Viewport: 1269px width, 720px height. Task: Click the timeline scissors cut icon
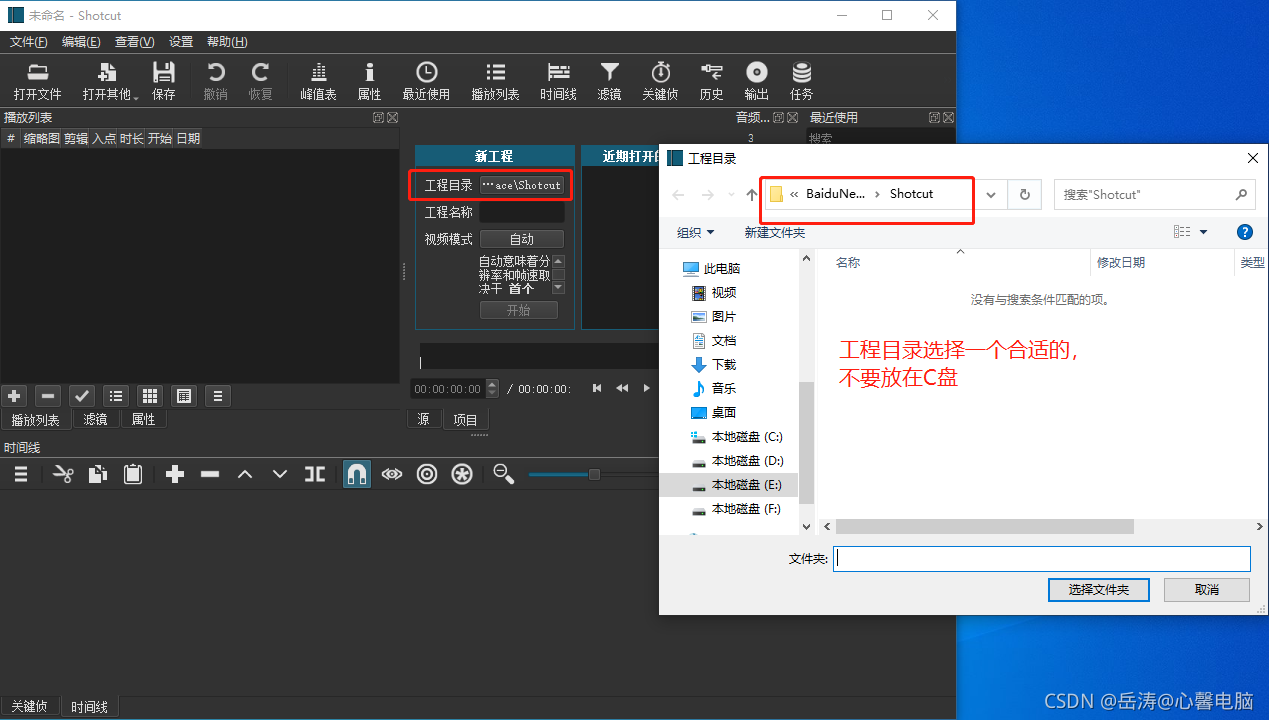pyautogui.click(x=63, y=474)
